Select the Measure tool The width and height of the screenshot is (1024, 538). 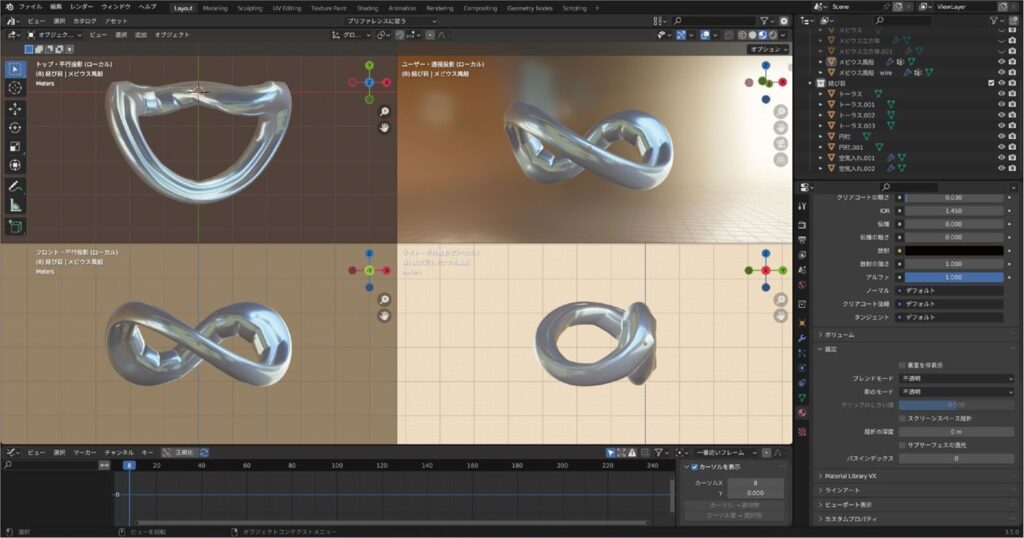(15, 206)
